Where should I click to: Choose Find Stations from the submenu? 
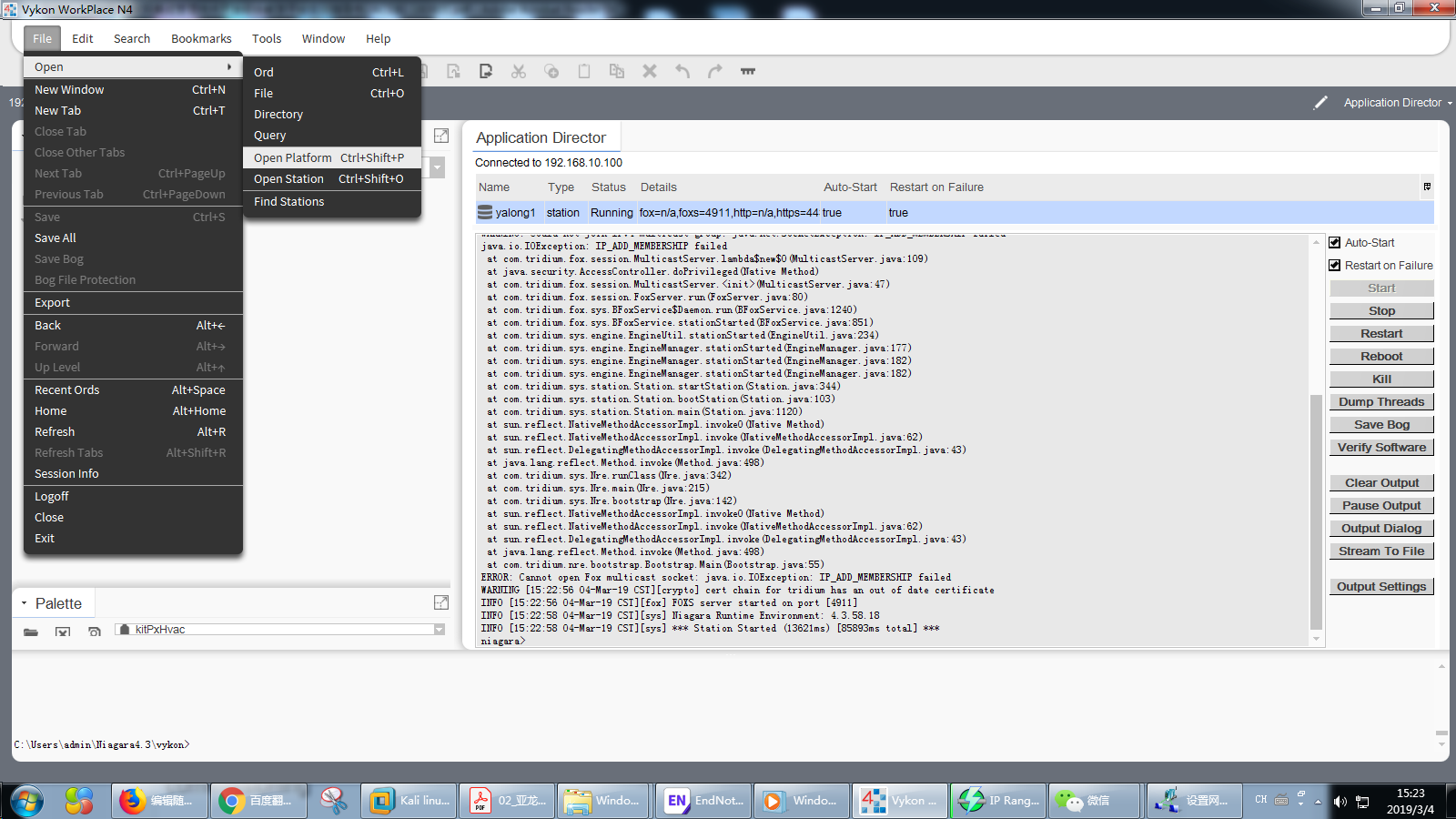tap(332, 202)
